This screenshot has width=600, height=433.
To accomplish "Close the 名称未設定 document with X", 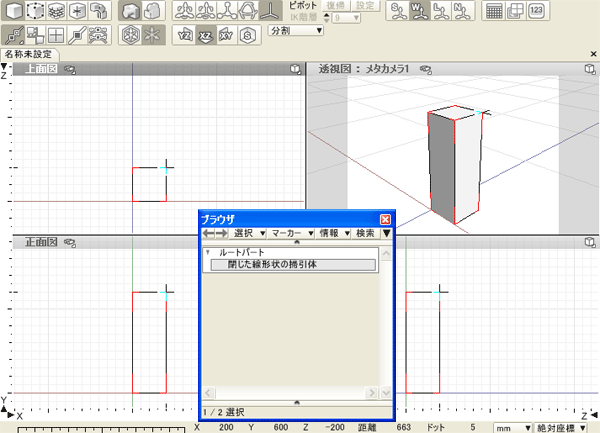I will click(x=593, y=54).
